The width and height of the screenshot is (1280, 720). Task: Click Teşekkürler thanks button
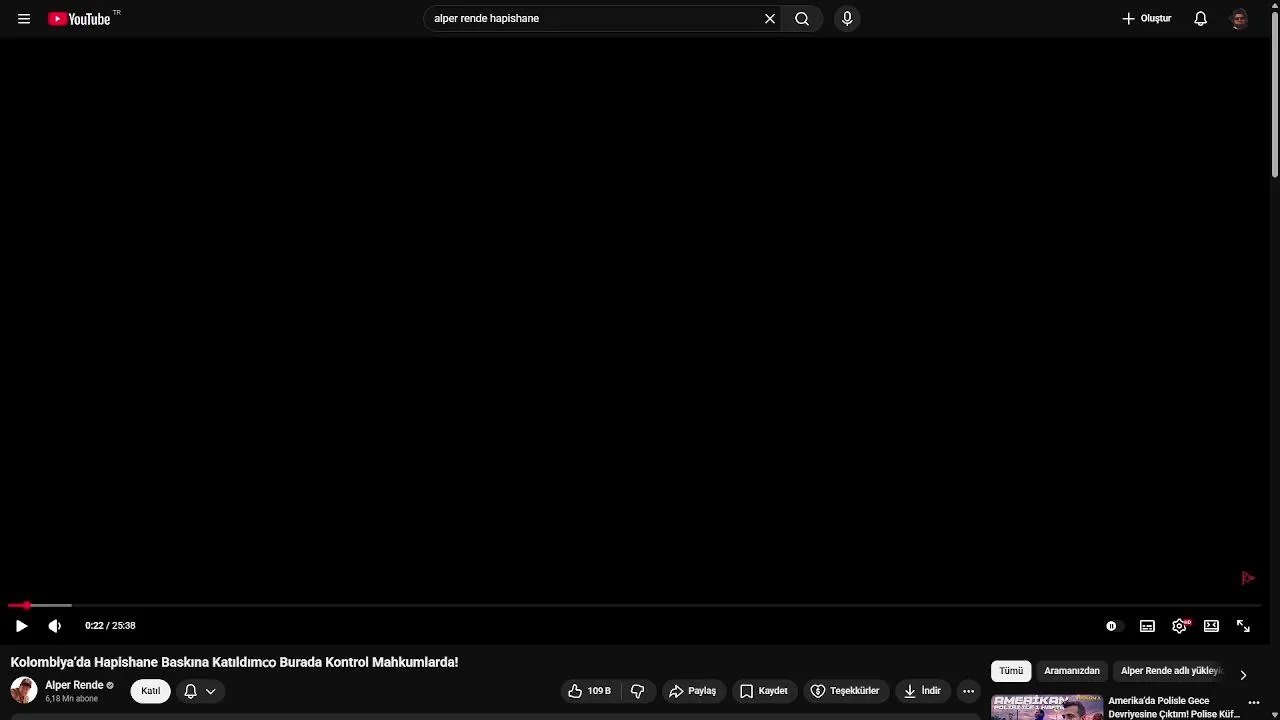click(x=846, y=691)
